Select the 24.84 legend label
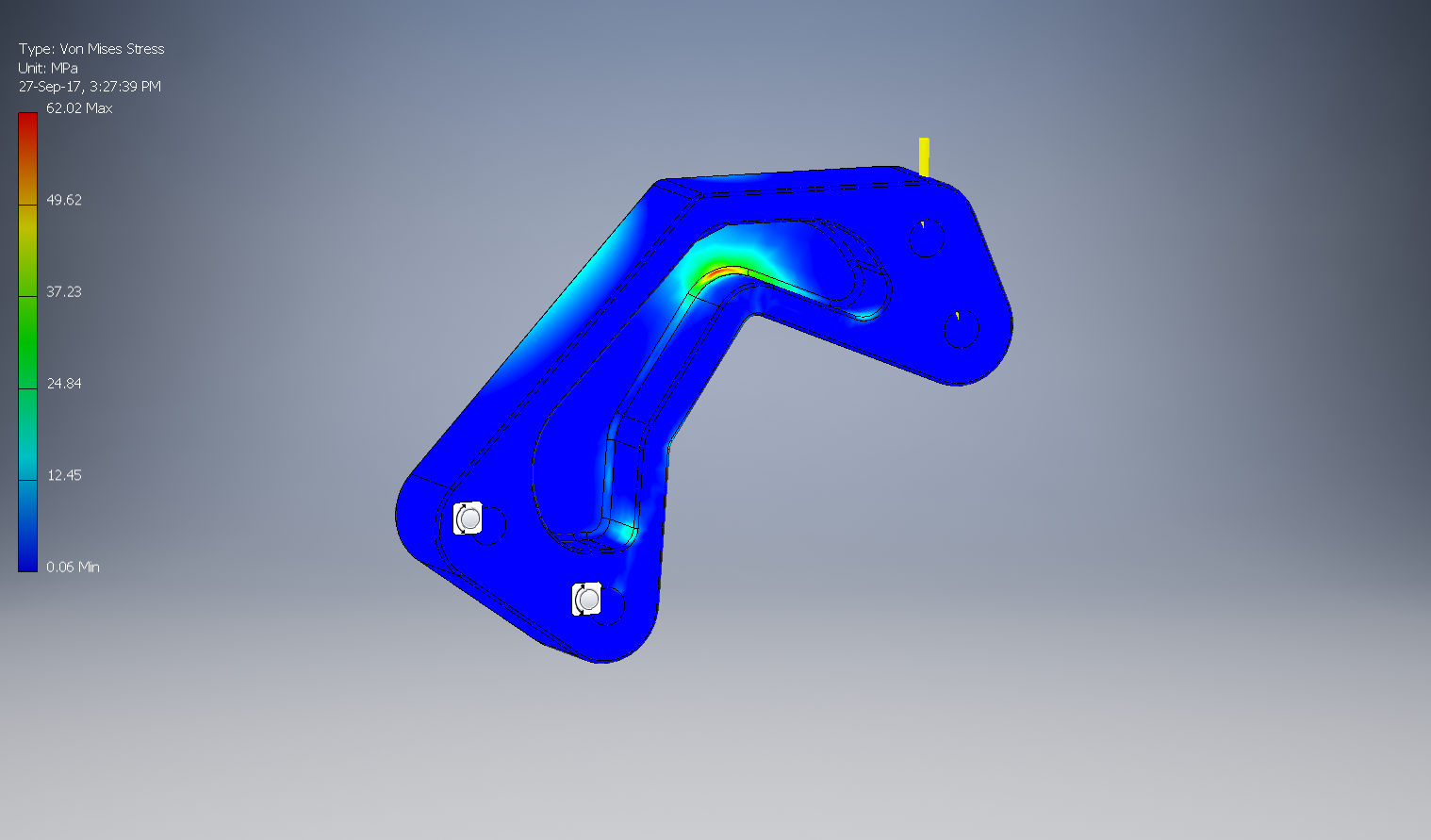The width and height of the screenshot is (1431, 840). (x=64, y=383)
